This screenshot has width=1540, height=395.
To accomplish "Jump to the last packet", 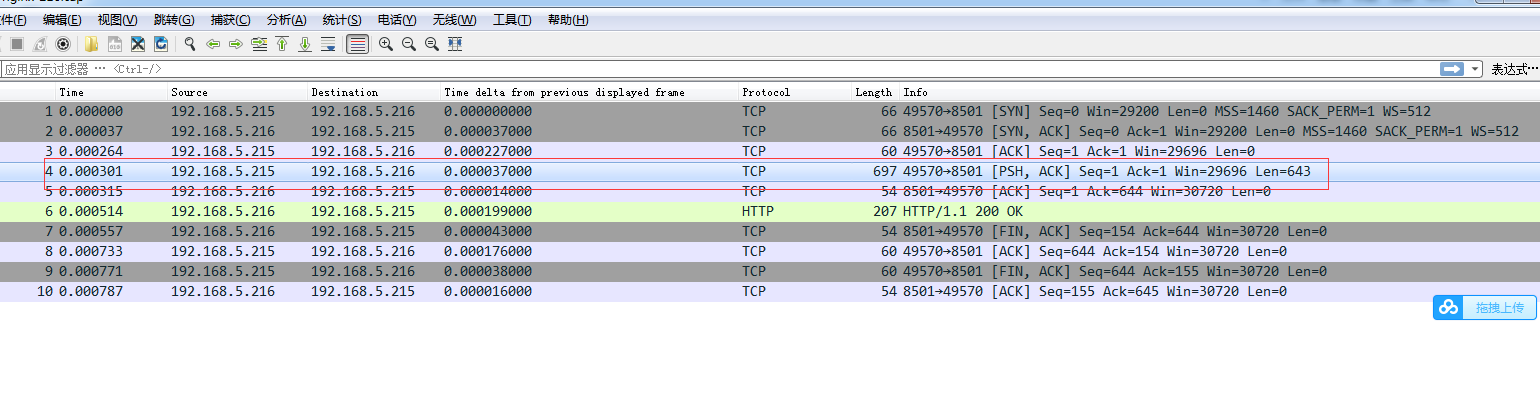I will [305, 44].
